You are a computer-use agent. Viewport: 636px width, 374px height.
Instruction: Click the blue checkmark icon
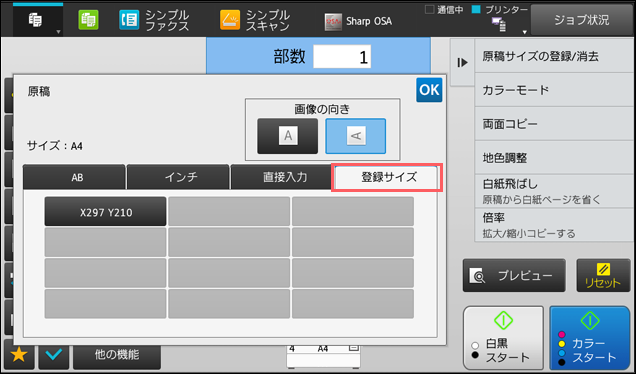[54, 355]
